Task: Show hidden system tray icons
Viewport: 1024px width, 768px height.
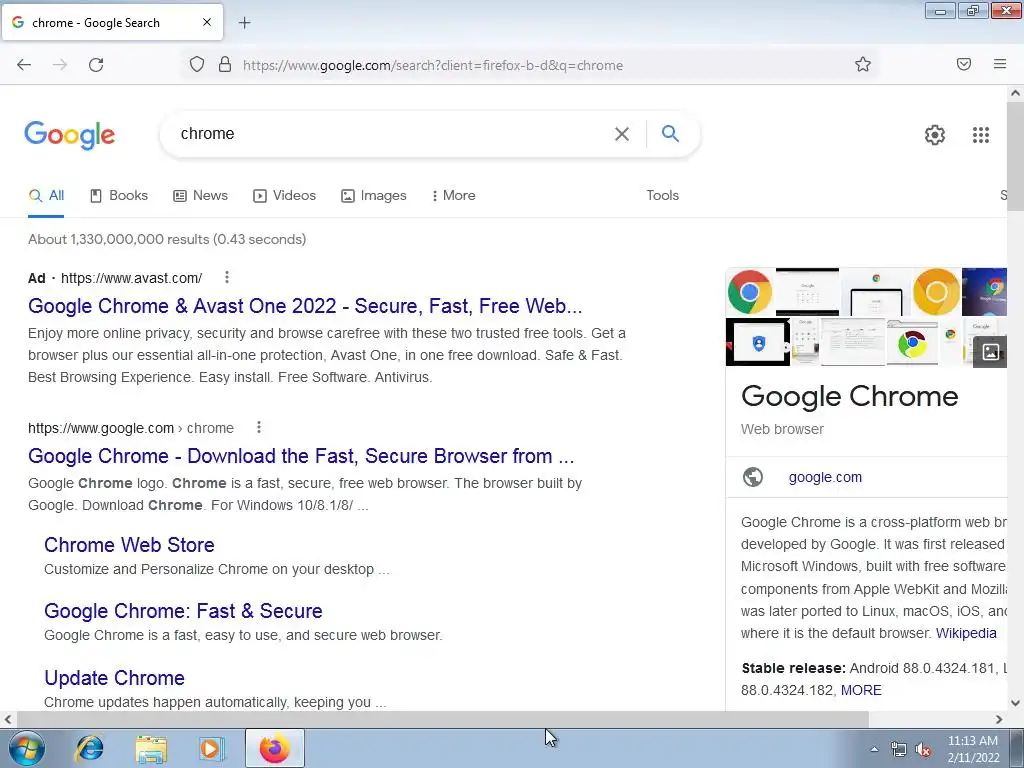Action: point(874,749)
